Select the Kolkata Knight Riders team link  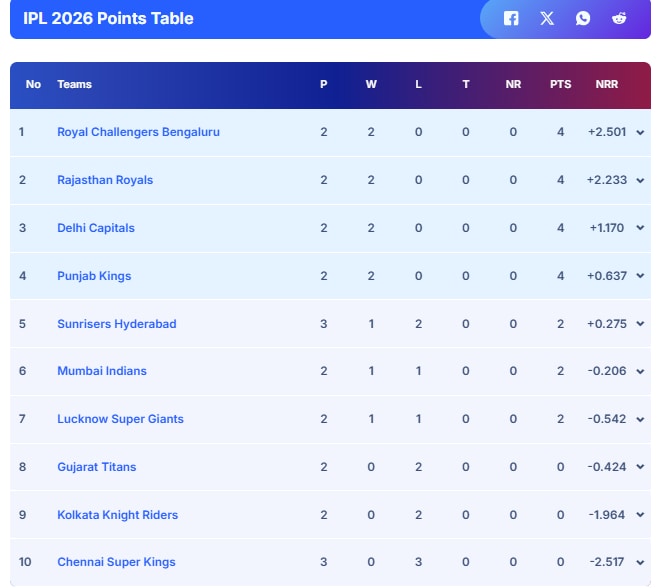coord(117,515)
